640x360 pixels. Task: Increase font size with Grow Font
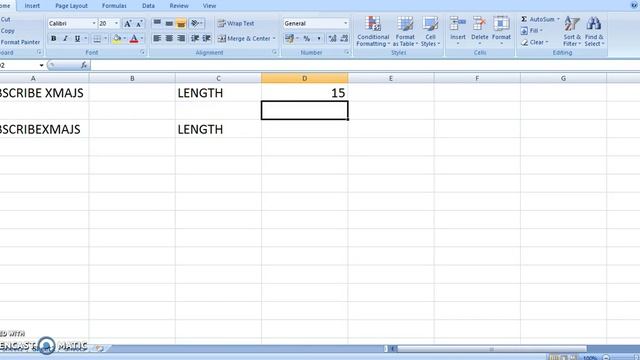point(128,24)
